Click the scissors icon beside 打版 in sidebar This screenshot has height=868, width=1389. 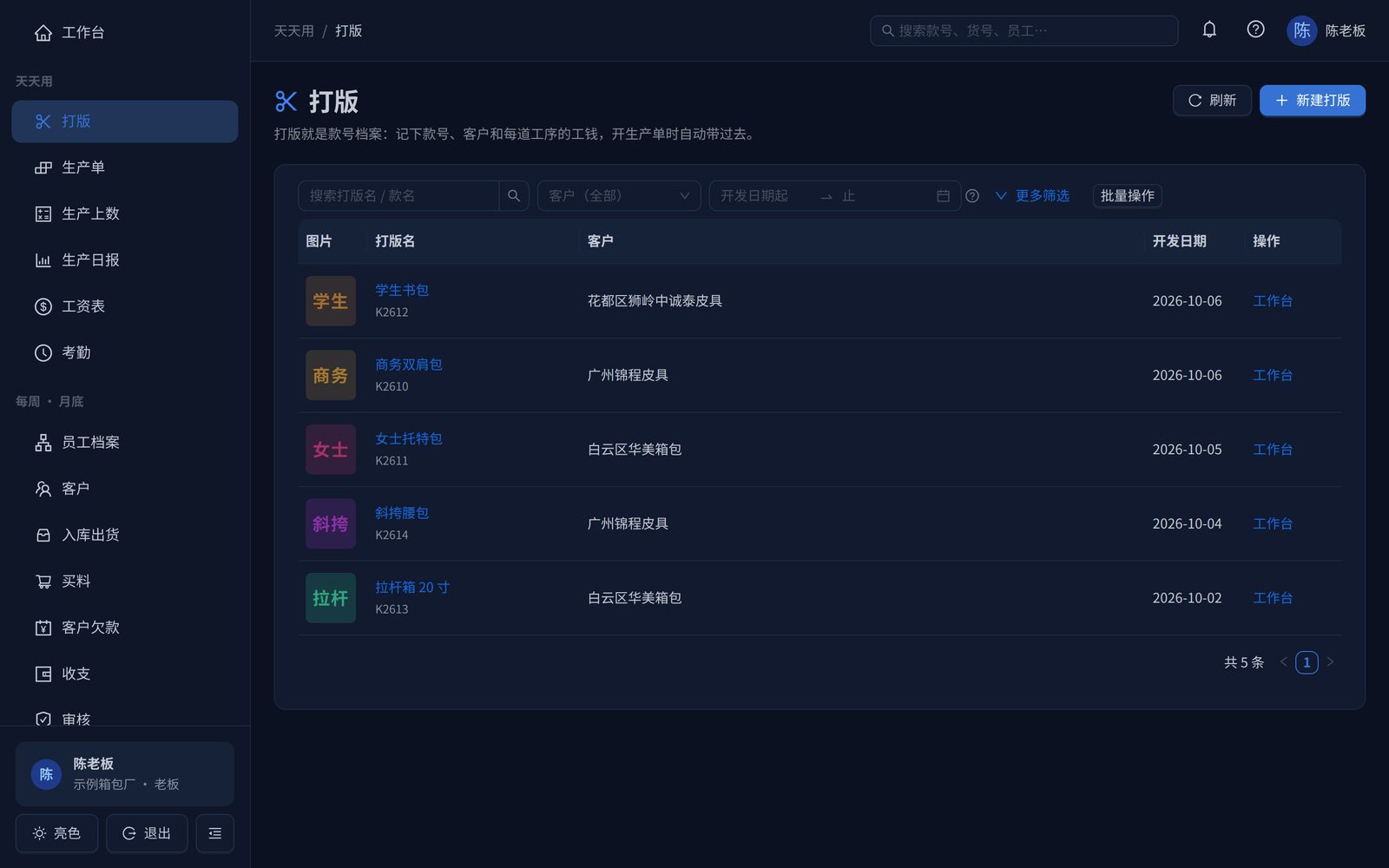(43, 122)
